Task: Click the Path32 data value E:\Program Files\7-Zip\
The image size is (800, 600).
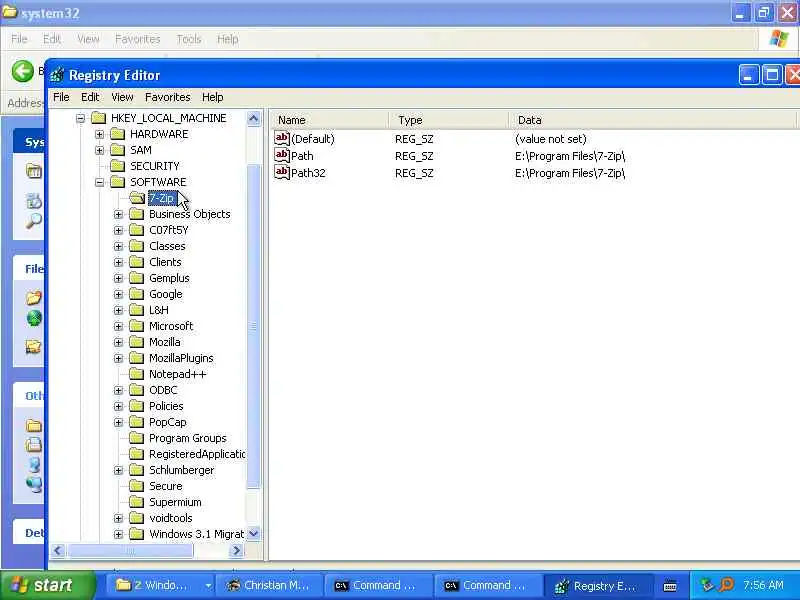Action: click(570, 173)
